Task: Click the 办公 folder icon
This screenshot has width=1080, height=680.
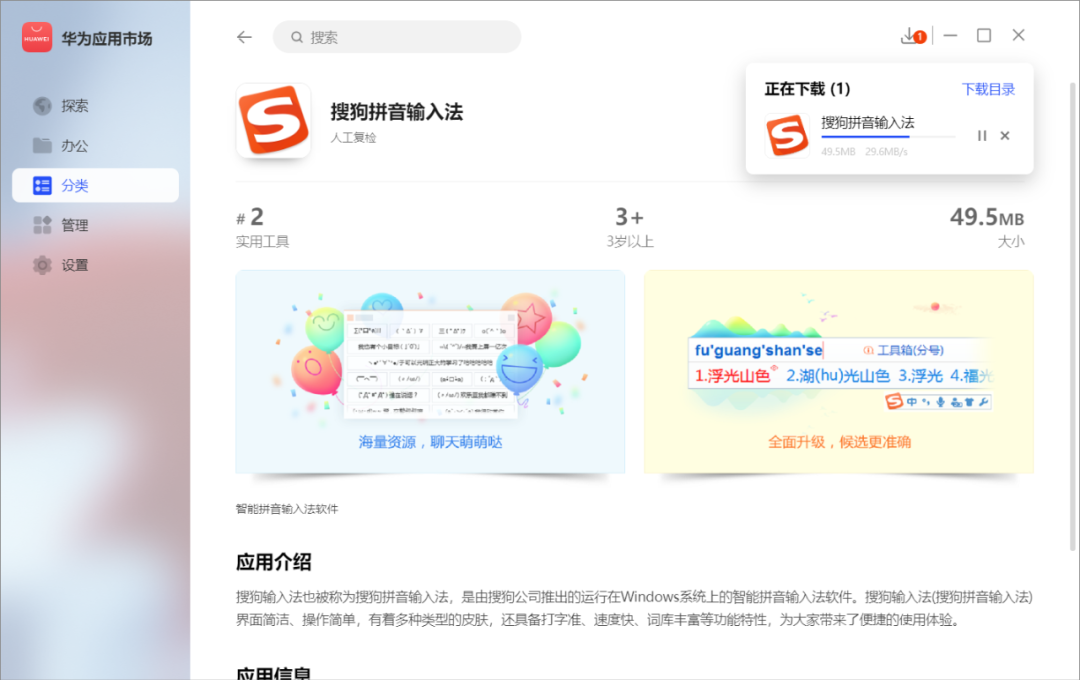Action: tap(42, 145)
